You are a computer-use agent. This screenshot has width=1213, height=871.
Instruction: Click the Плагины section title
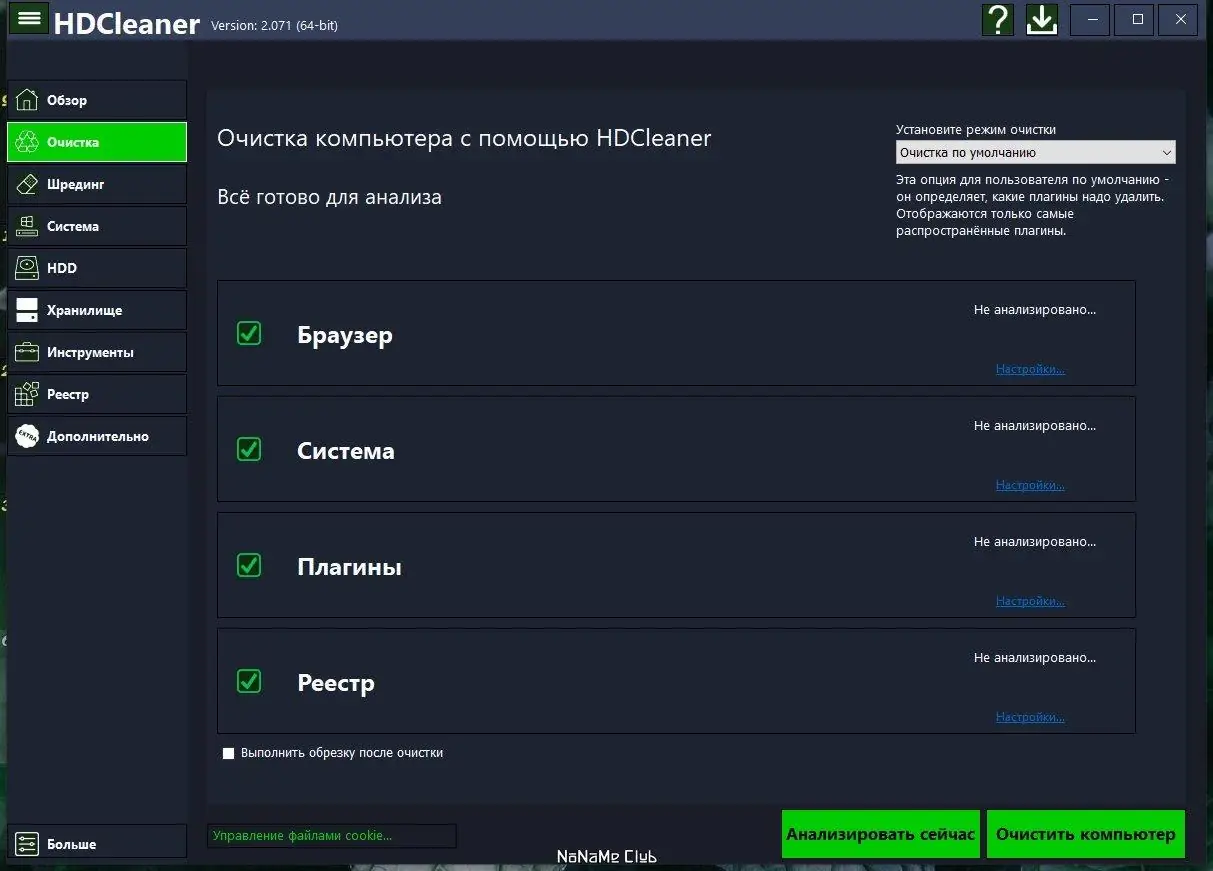click(350, 567)
